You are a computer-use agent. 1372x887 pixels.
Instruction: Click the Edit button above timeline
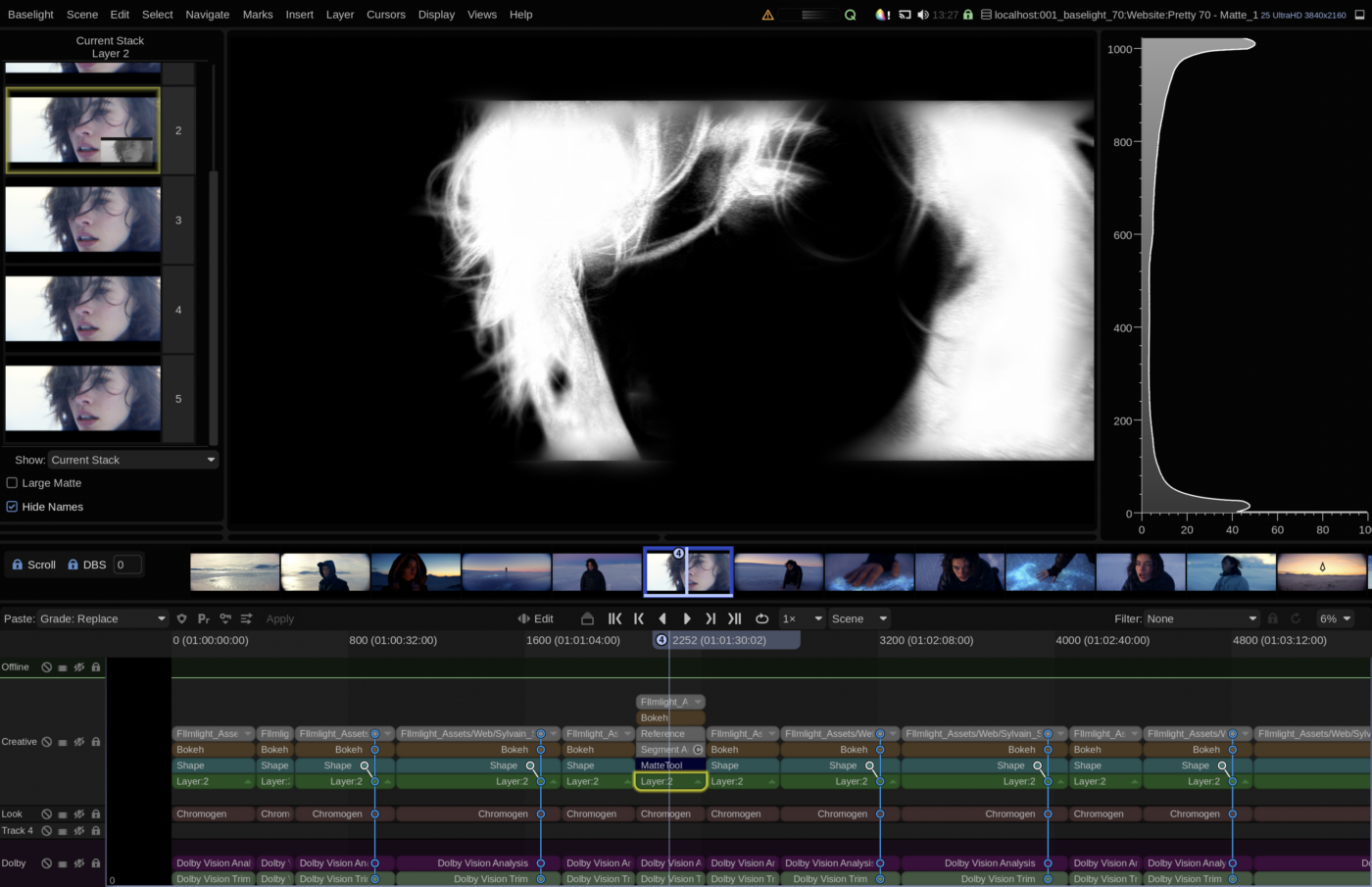536,618
